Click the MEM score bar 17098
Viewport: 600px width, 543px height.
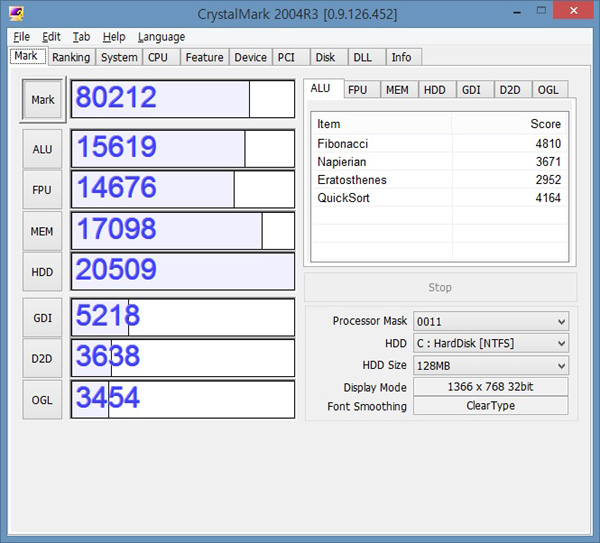click(x=183, y=231)
